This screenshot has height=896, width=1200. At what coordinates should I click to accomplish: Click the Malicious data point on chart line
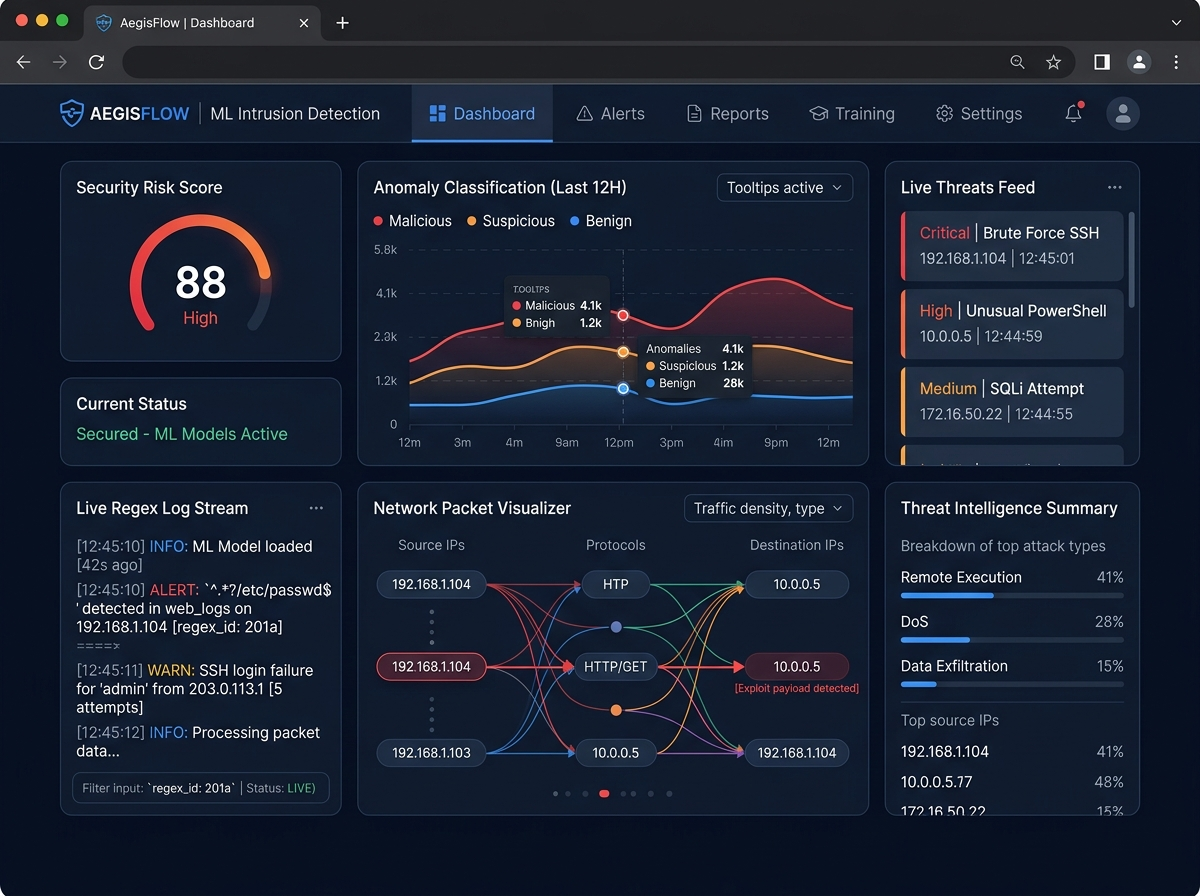(x=623, y=315)
